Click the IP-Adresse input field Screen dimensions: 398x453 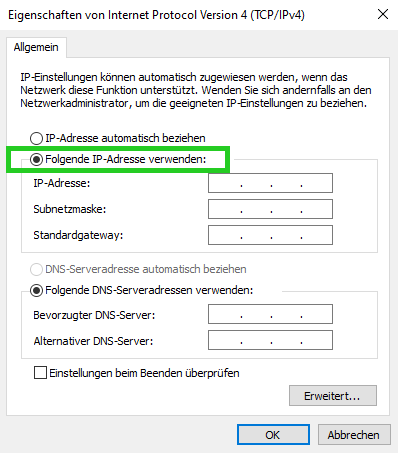(270, 183)
